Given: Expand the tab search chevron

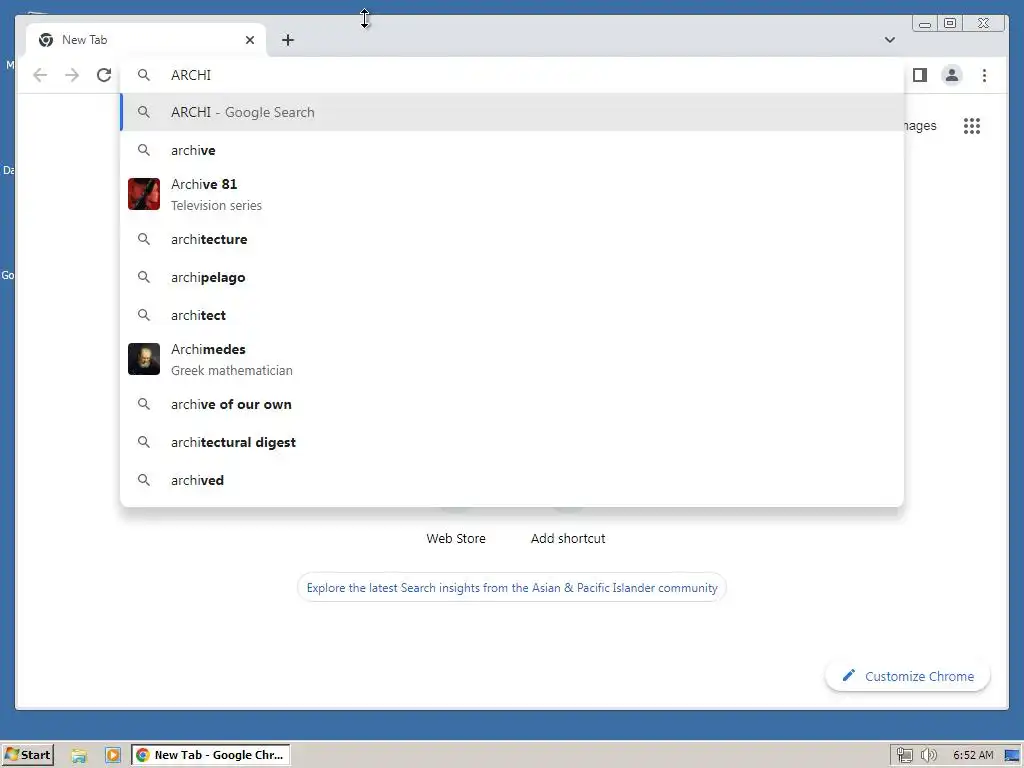Looking at the screenshot, I should click(x=889, y=40).
